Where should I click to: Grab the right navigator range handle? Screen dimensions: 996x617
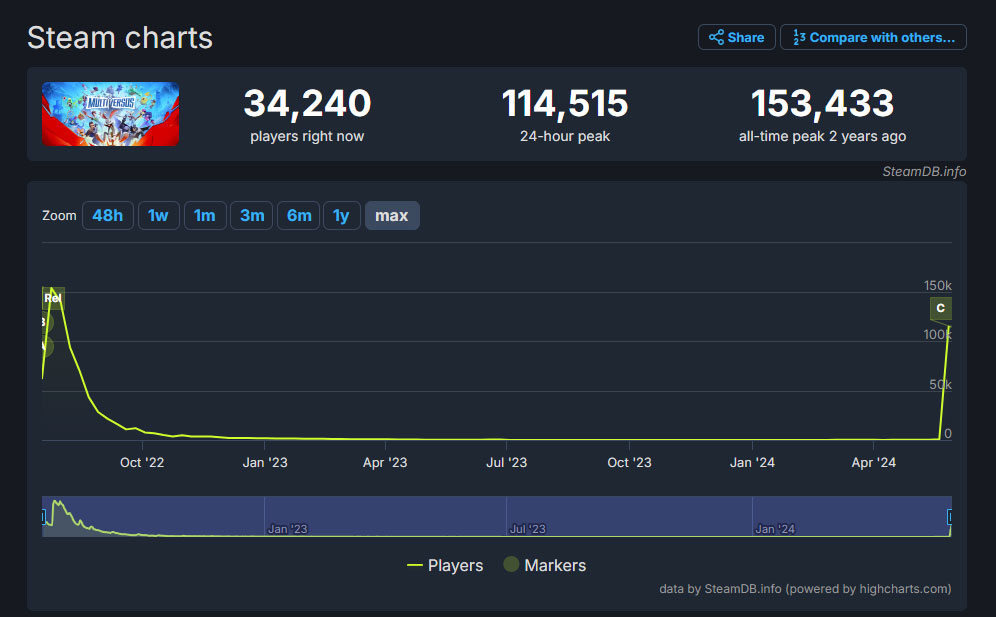[x=950, y=517]
